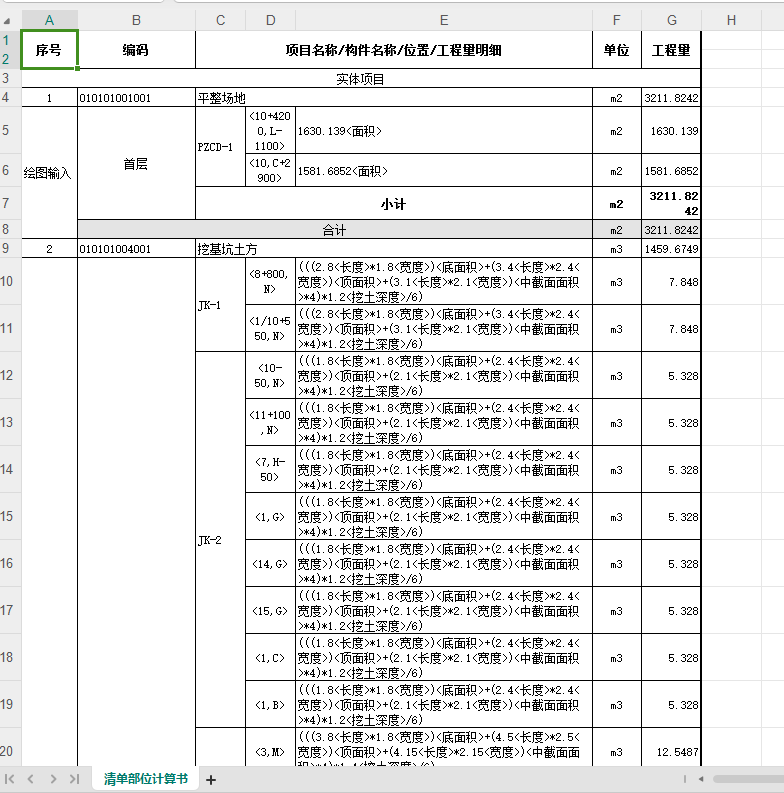The image size is (784, 793).
Task: Click the JK-1 cell
Action: click(220, 305)
